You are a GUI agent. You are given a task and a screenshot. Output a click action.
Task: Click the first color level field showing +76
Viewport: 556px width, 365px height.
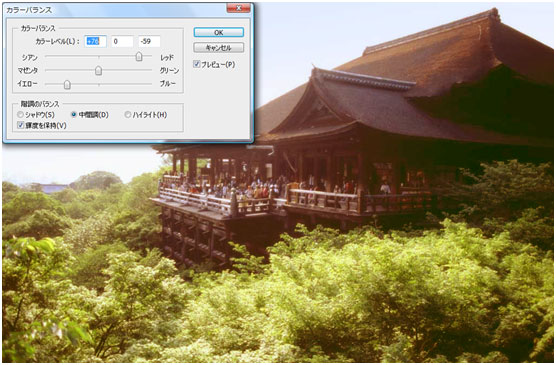(x=95, y=42)
